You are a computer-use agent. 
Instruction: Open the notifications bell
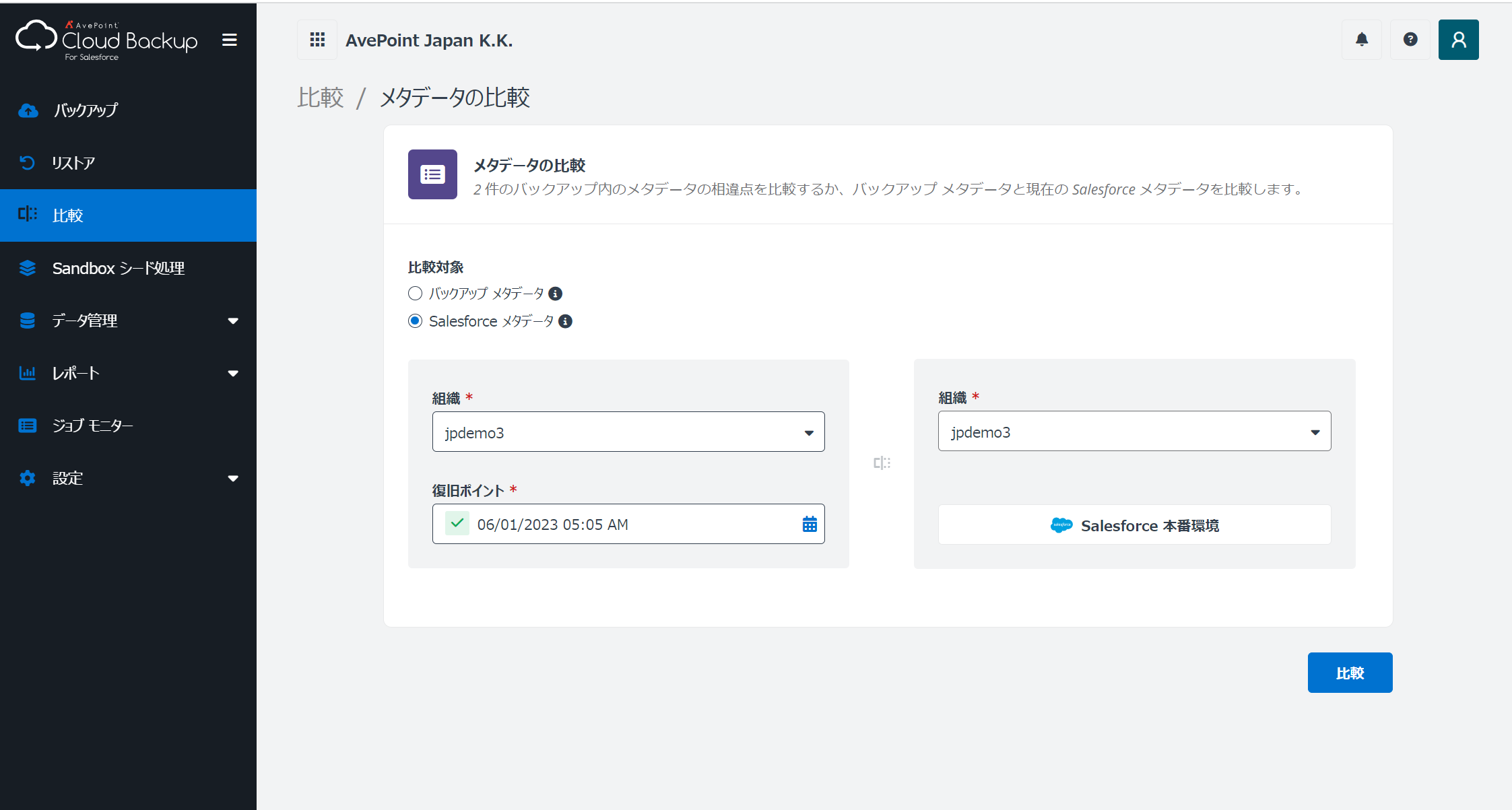pyautogui.click(x=1362, y=40)
